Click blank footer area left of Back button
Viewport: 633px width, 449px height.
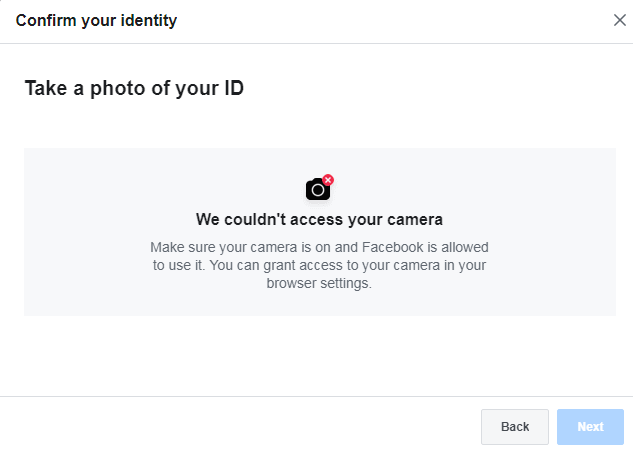[x=242, y=424]
